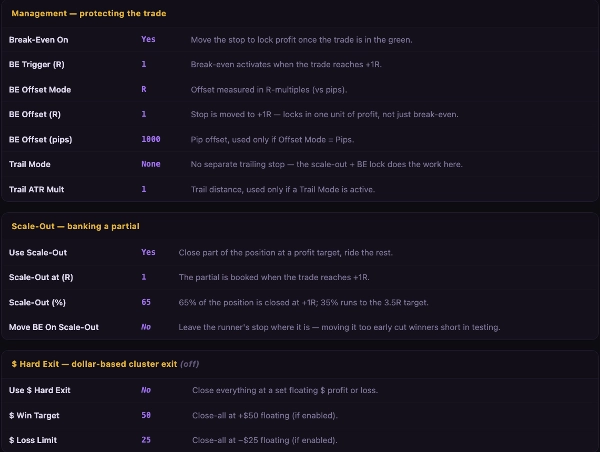This screenshot has height=452, width=600.
Task: Toggle the Break-Even On value Yes
Action: click(x=148, y=39)
